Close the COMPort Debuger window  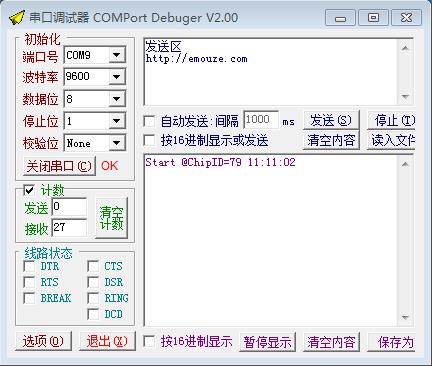click(406, 18)
